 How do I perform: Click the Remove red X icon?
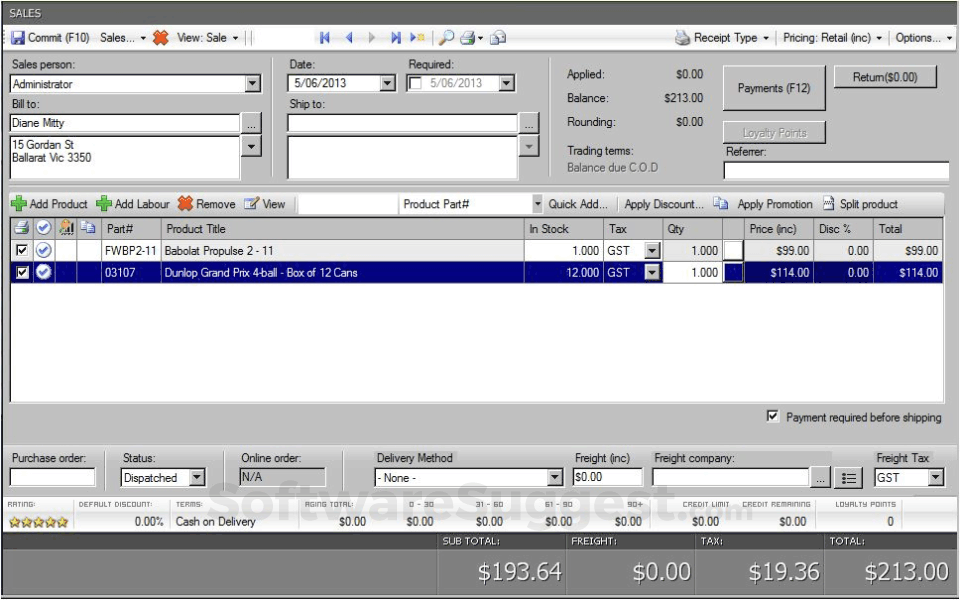[x=185, y=203]
